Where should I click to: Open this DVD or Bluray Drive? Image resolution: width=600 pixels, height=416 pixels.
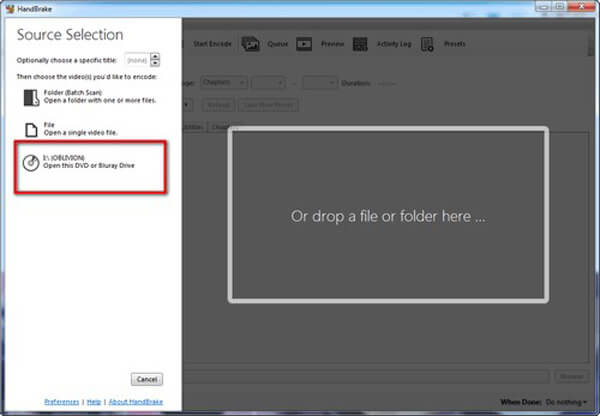pos(89,166)
